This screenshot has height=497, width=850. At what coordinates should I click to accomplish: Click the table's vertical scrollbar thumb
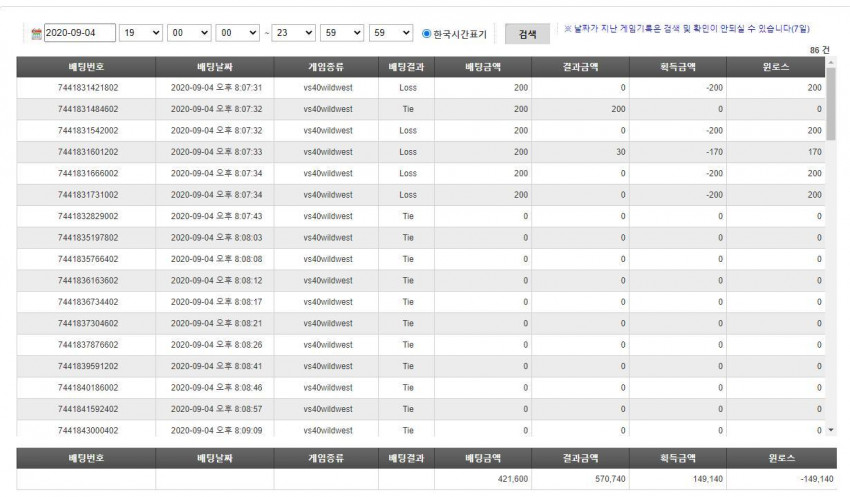(831, 103)
